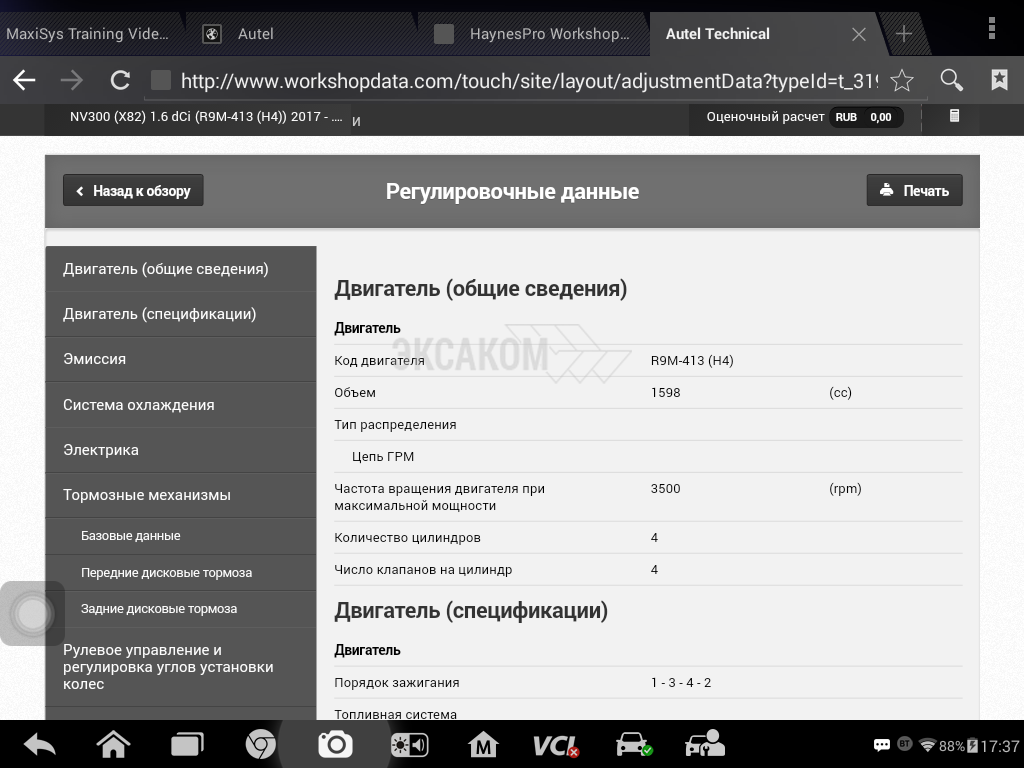The image size is (1024, 768).
Task: Switch to the MaxiSys Training Video tab
Action: click(88, 34)
